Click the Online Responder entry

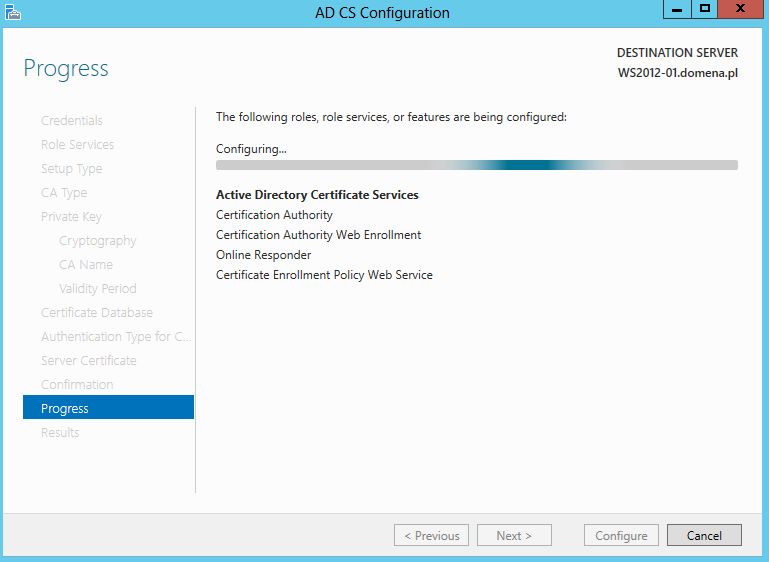tap(263, 255)
